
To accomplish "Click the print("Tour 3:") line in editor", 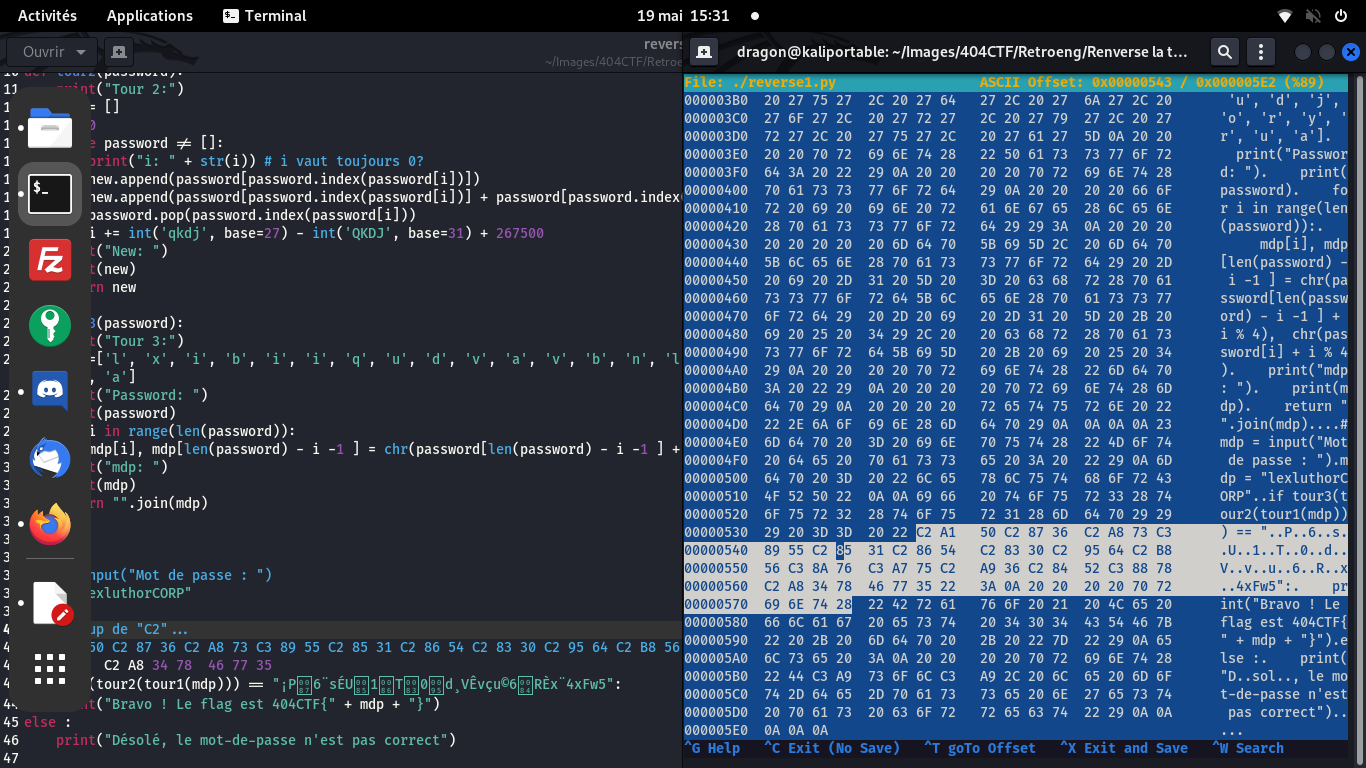I will pos(120,341).
